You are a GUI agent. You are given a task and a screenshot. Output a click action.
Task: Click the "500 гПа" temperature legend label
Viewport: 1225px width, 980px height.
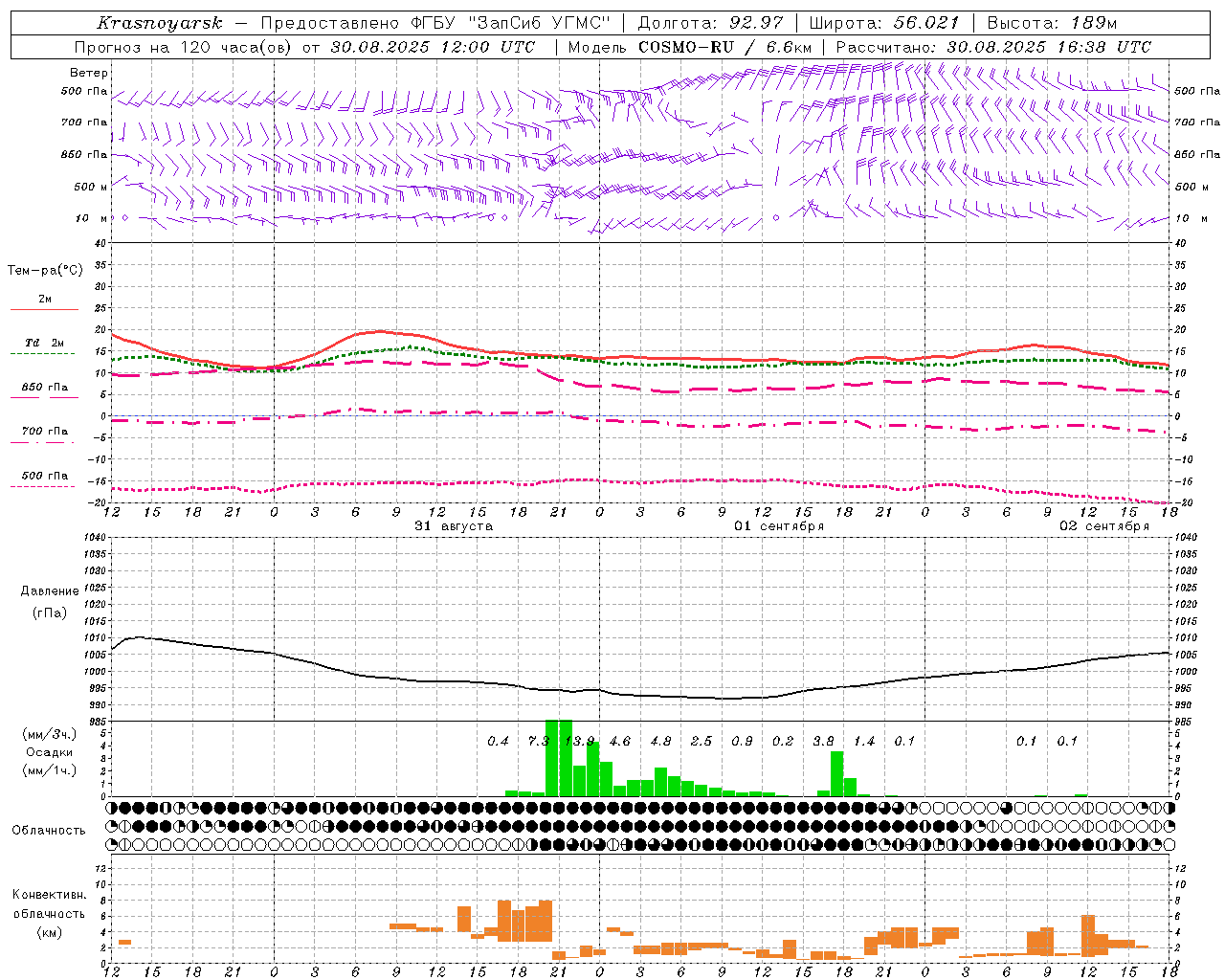pos(45,476)
